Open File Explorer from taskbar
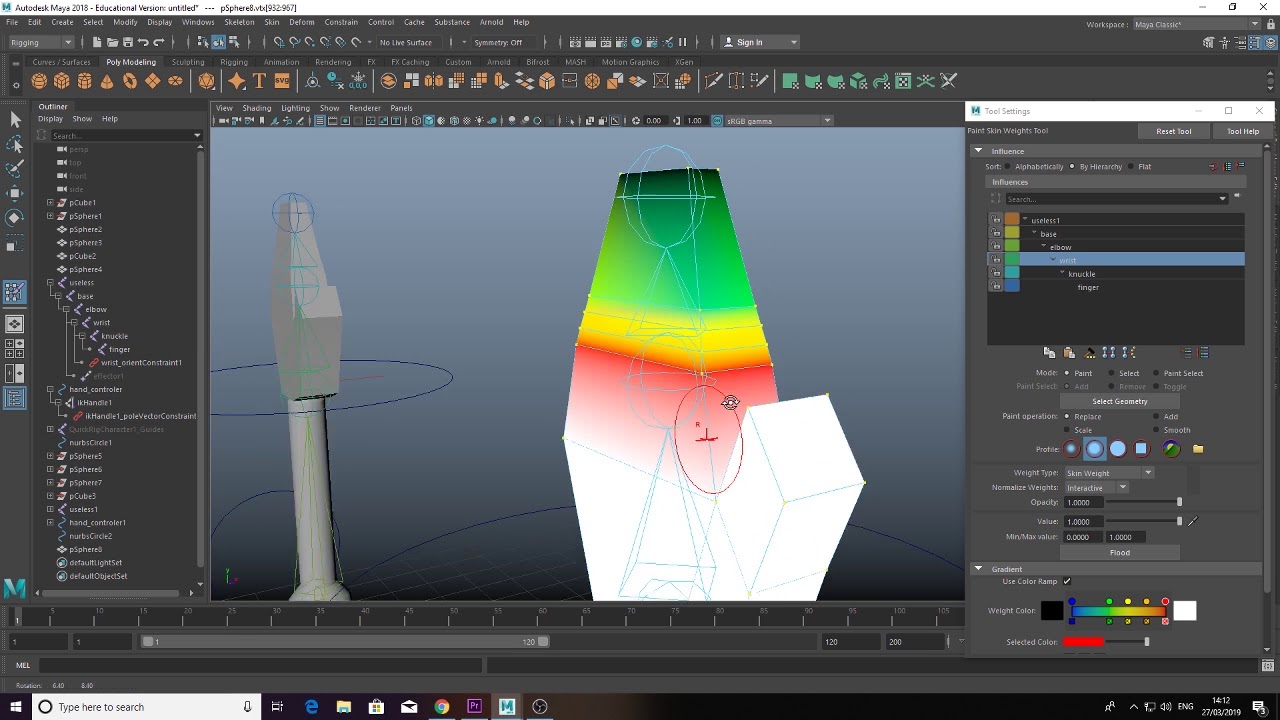1280x720 pixels. coord(344,707)
